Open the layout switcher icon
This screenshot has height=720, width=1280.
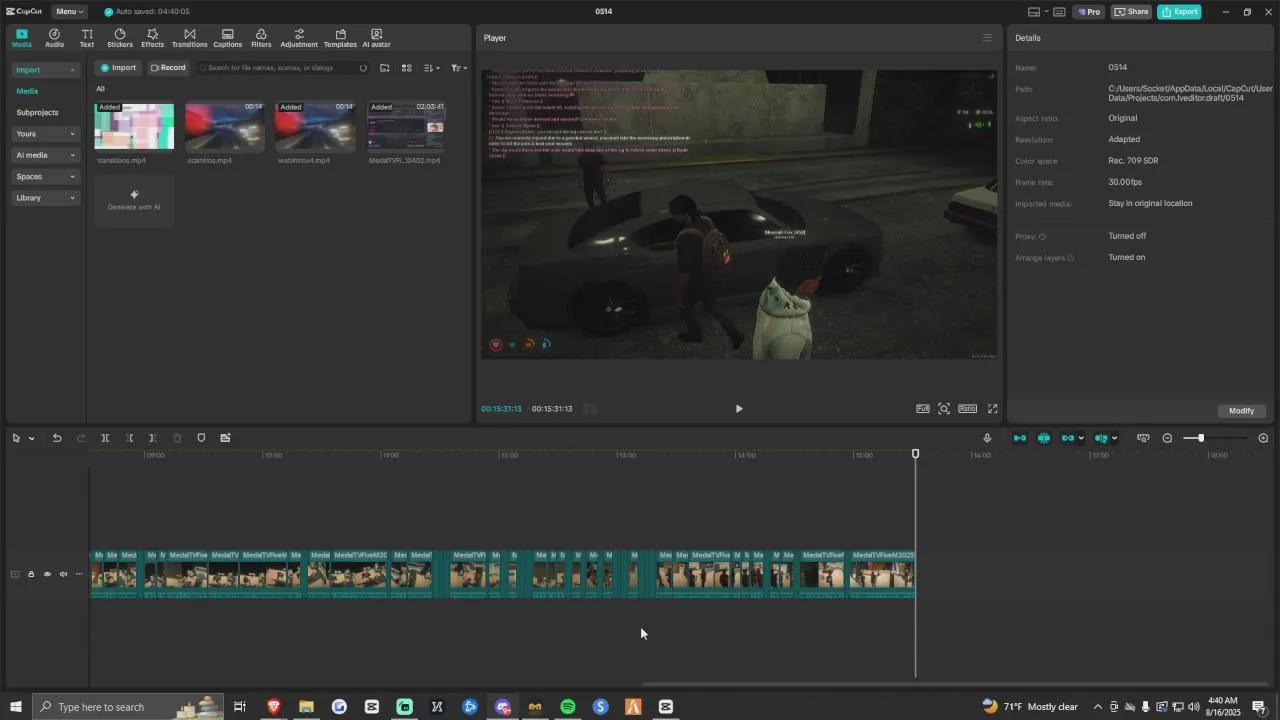(x=1034, y=12)
